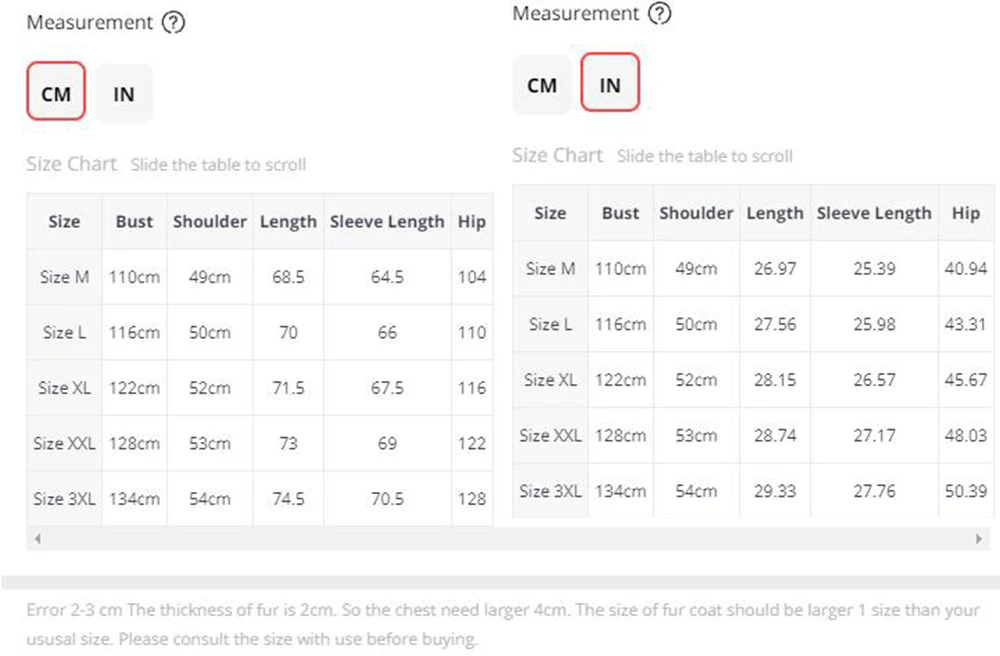1000x656 pixels.
Task: Click the horizontal scrollbar track
Action: point(500,539)
